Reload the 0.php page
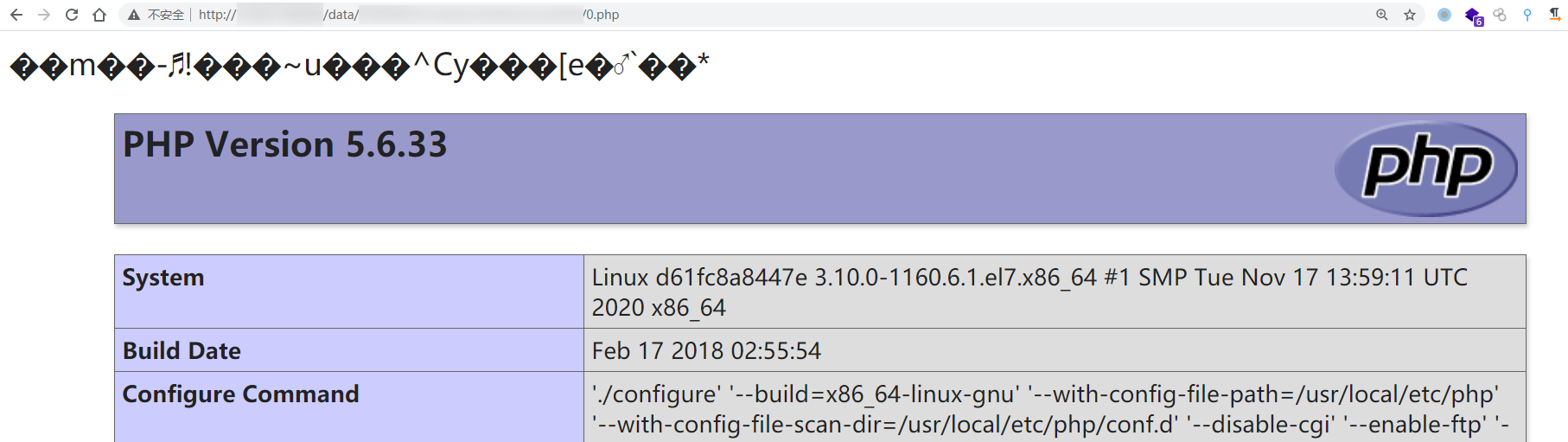Screen dimensions: 1568x442 pyautogui.click(x=72, y=15)
